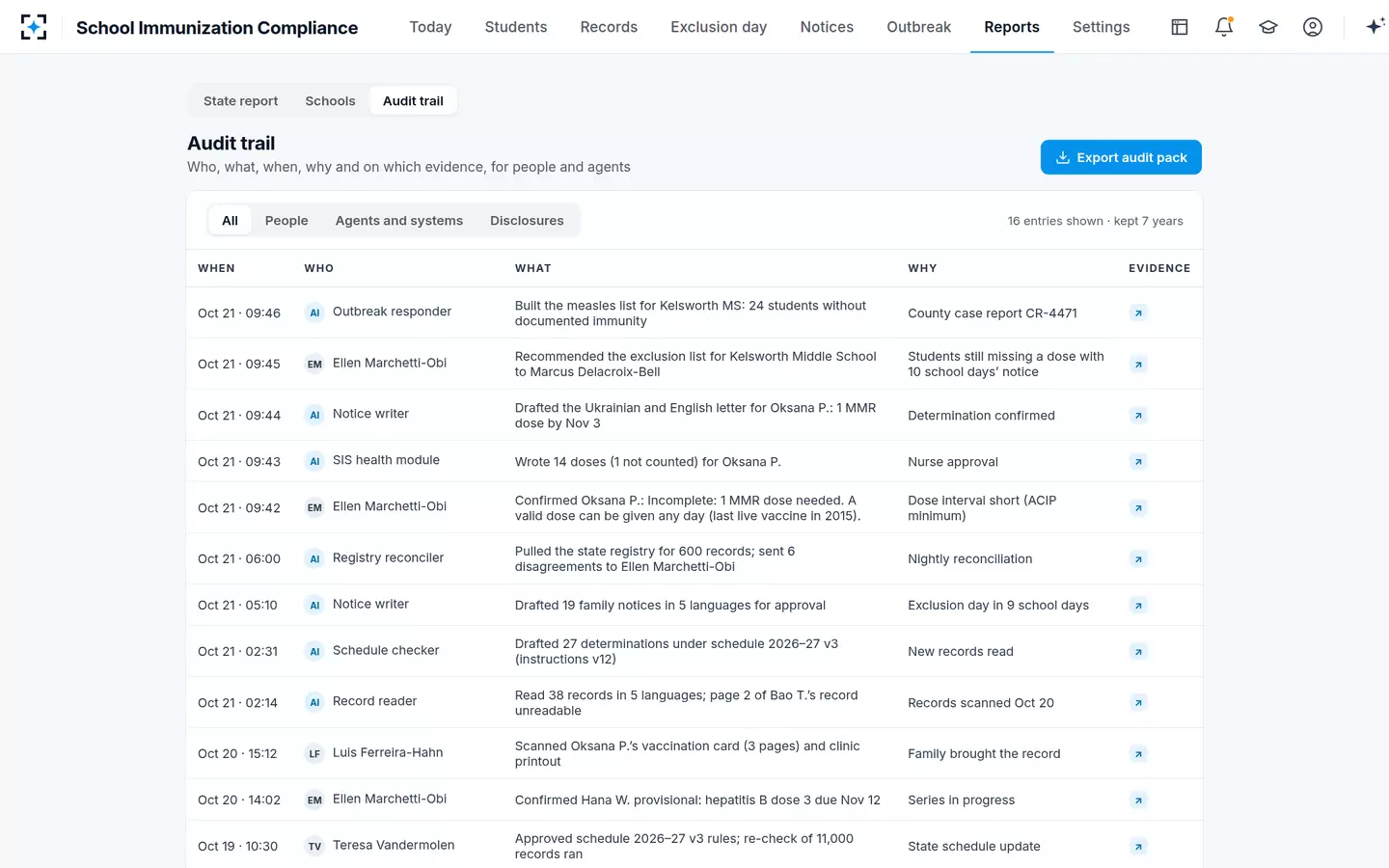Open the user account profile icon

(x=1313, y=27)
